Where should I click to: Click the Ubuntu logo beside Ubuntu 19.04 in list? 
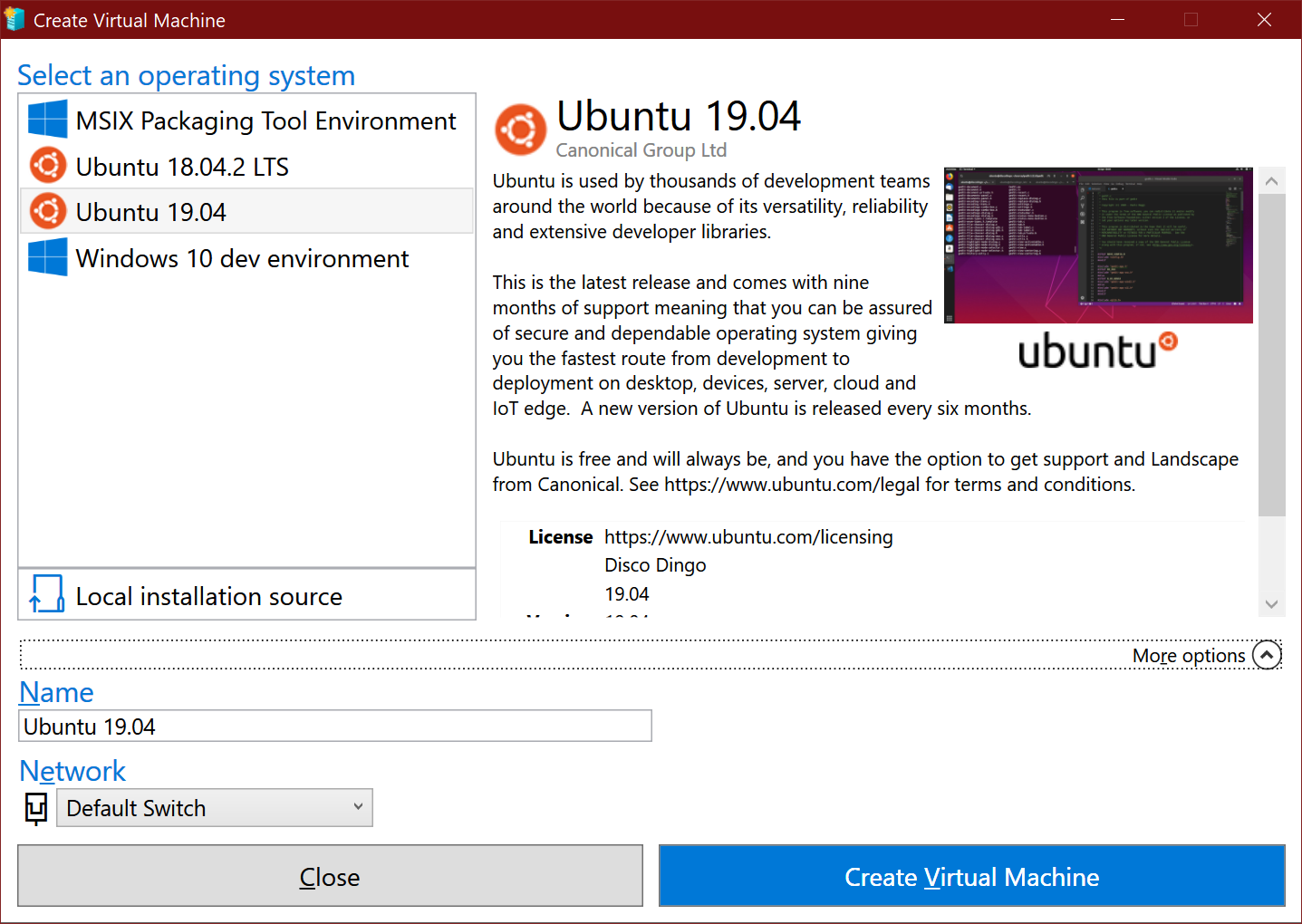click(48, 211)
